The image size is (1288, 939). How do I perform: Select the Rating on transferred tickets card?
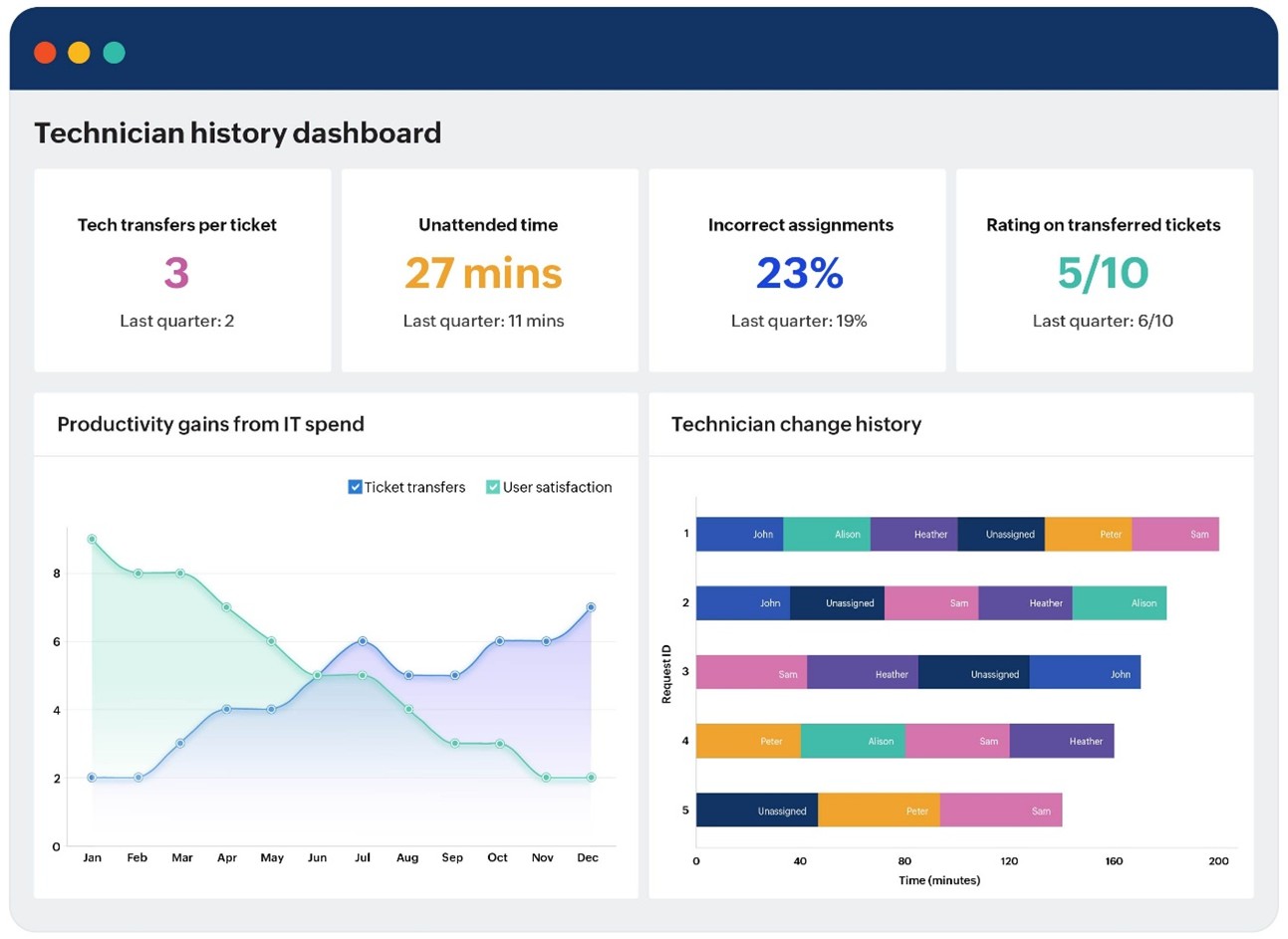(x=1104, y=271)
